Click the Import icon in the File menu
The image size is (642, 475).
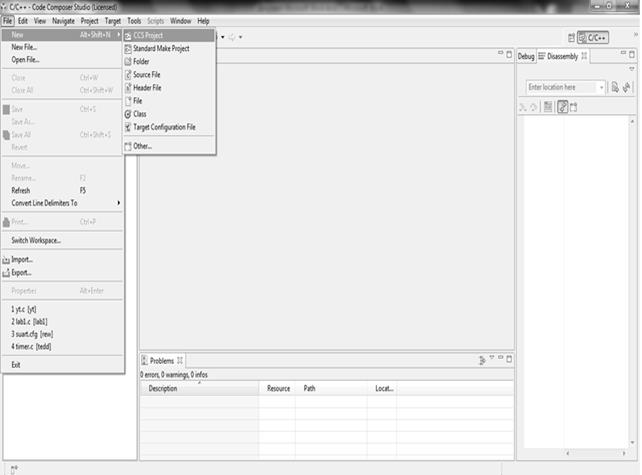tap(6, 260)
